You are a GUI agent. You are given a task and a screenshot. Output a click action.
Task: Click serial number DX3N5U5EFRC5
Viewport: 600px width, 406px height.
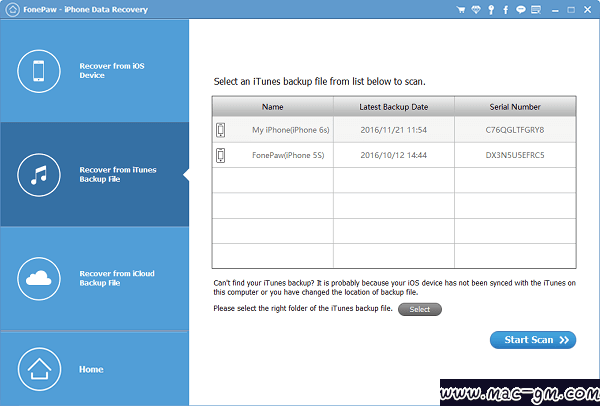515,155
